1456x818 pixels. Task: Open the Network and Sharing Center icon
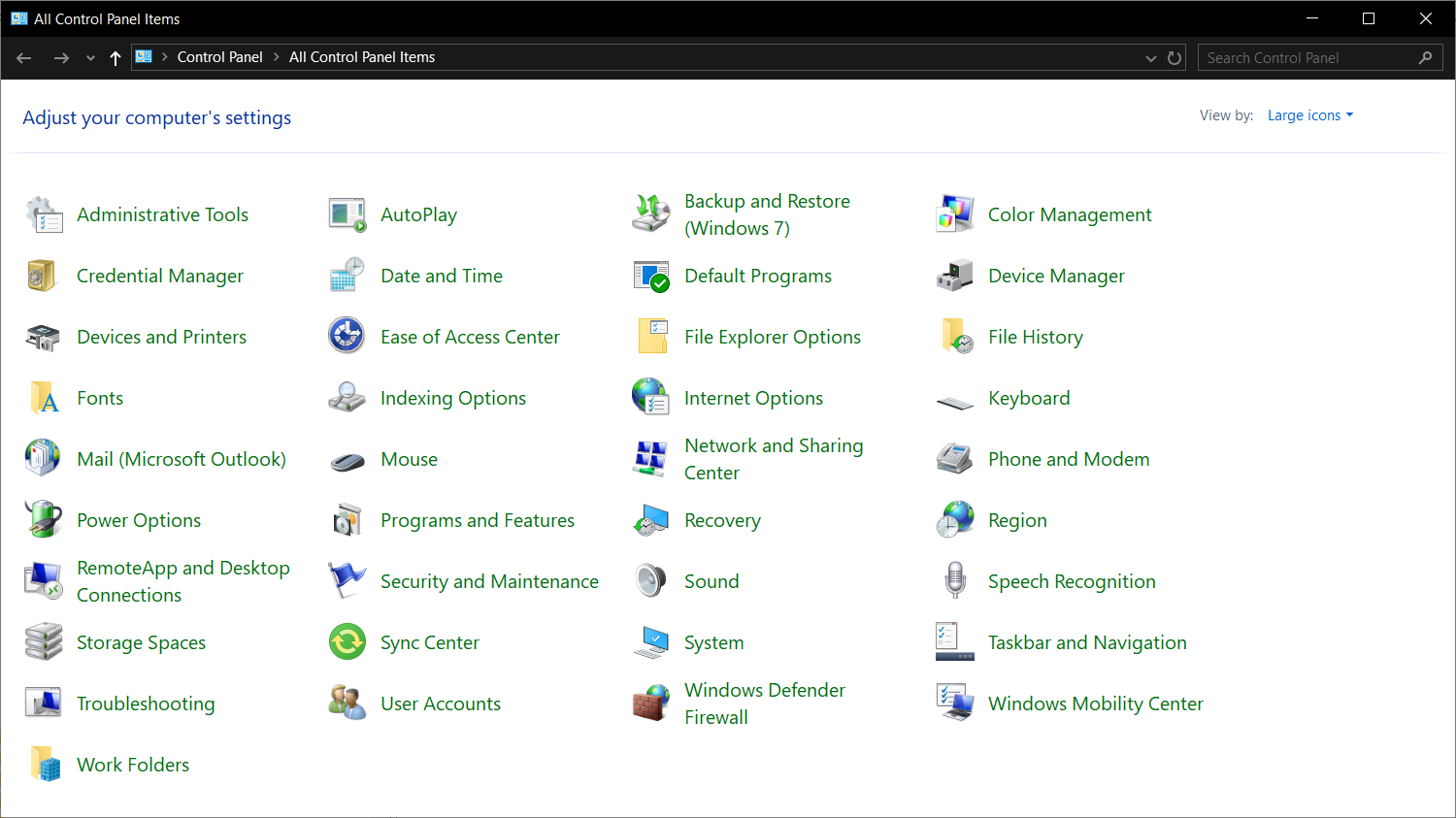tap(651, 459)
